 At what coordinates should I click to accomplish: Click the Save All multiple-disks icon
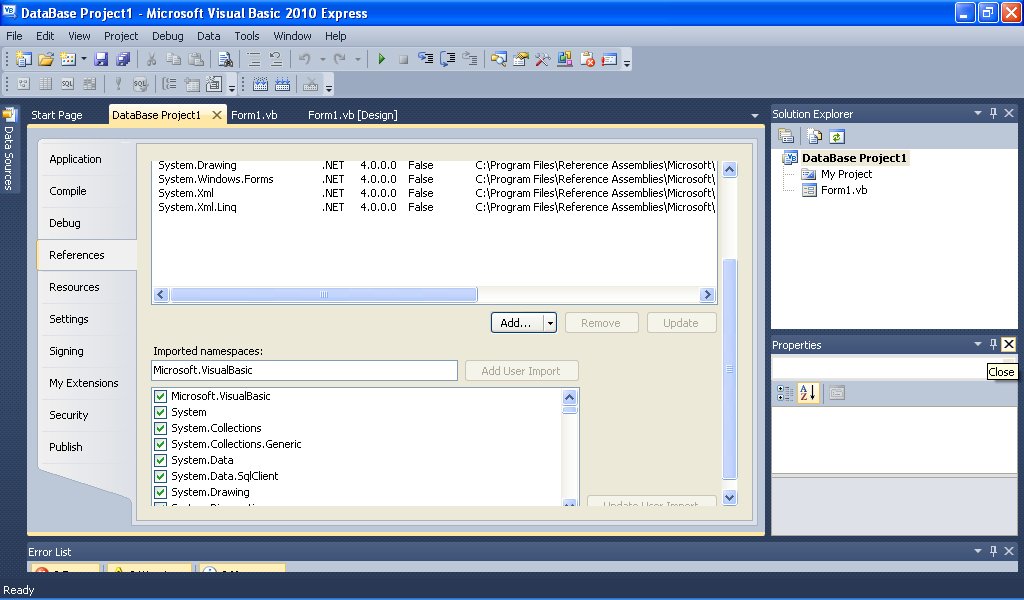[x=123, y=59]
